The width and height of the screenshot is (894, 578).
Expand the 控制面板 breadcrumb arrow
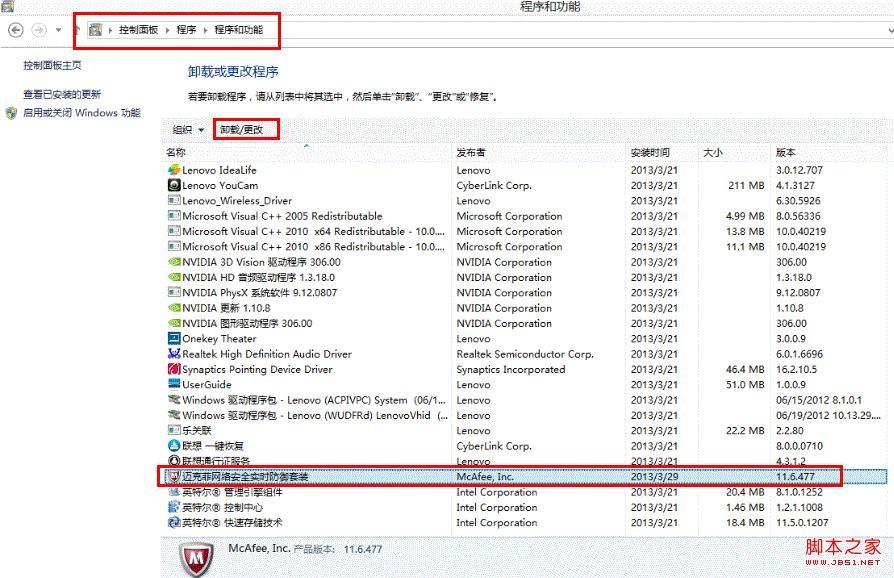(168, 30)
